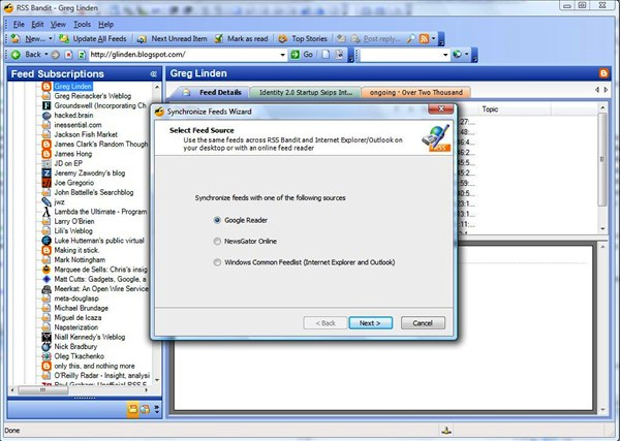
Task: Select the NewsGator Online radio button
Action: pos(217,241)
